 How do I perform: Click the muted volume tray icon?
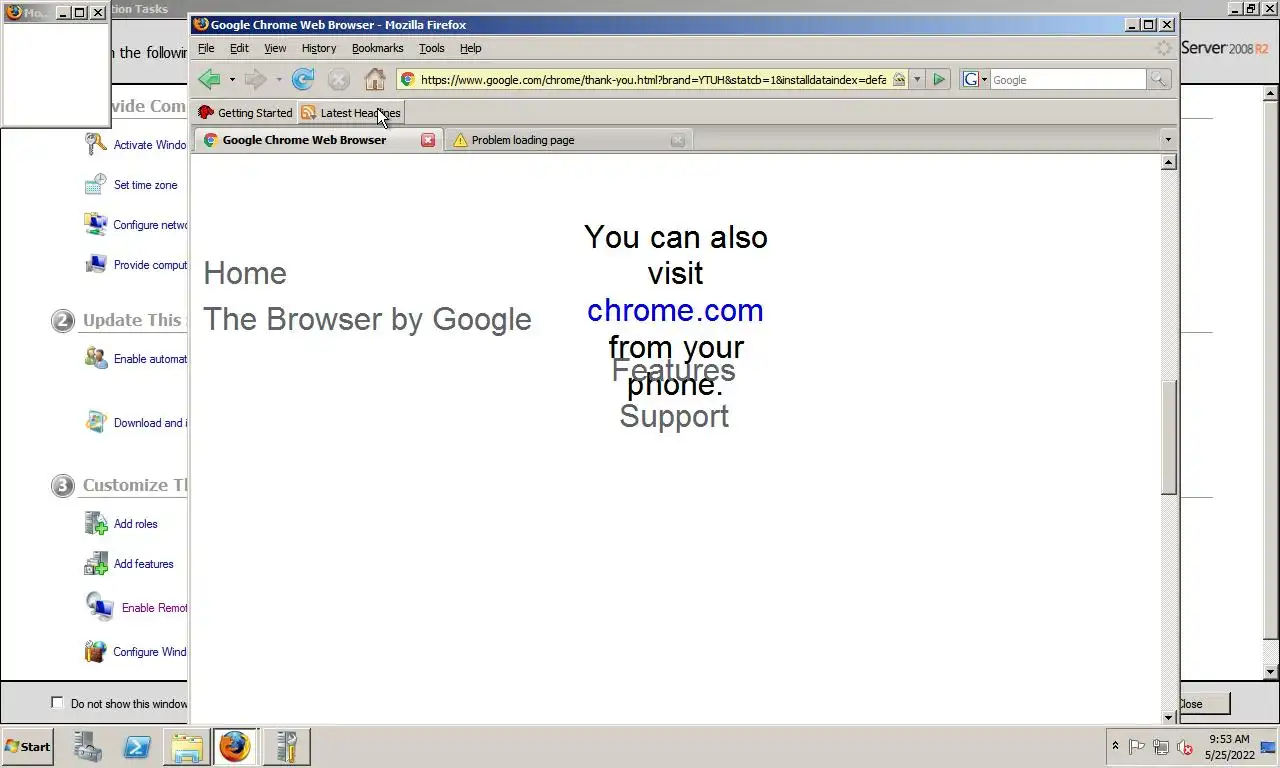[1184, 747]
